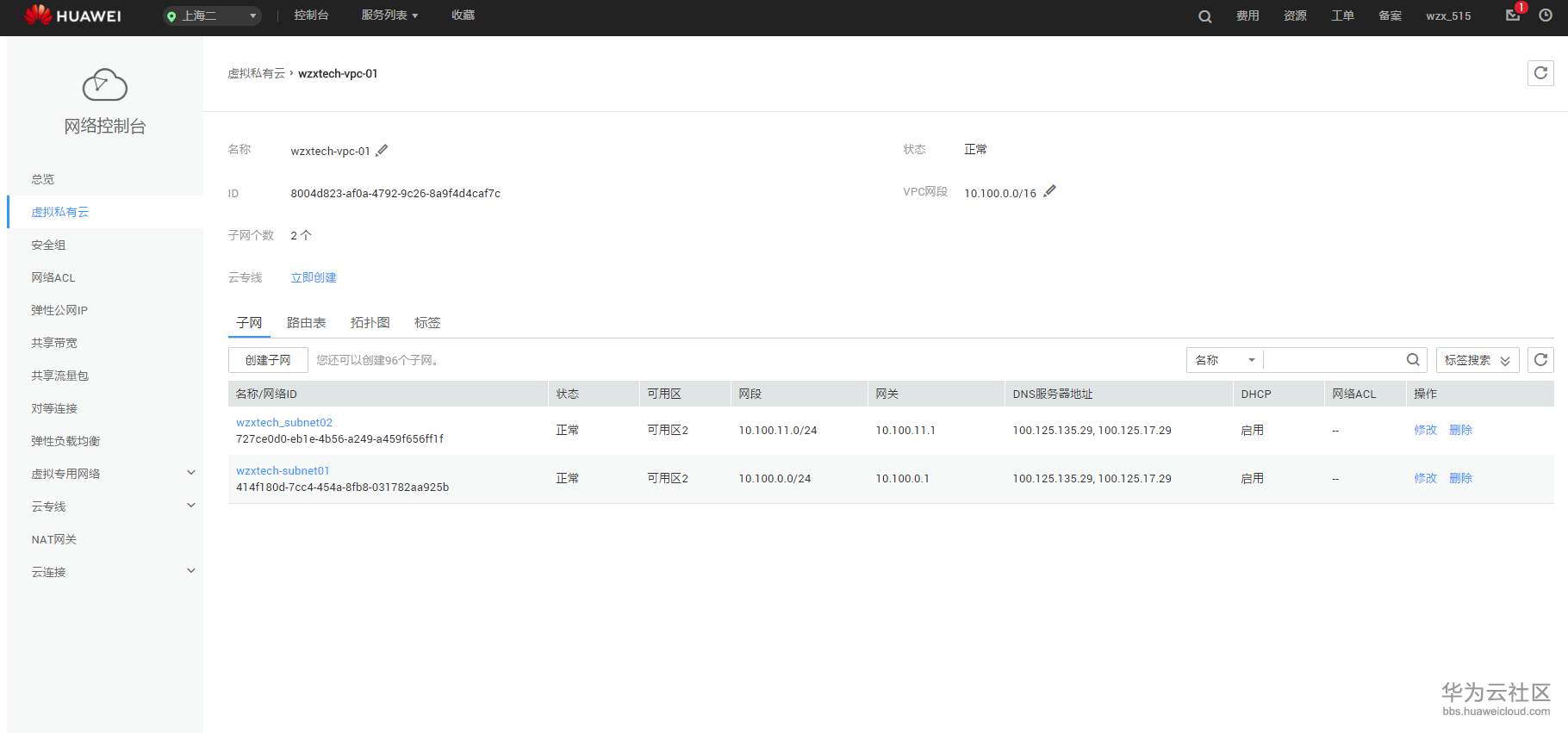This screenshot has width=1568, height=733.
Task: Open the wzx_515 account menu
Action: (x=1448, y=16)
